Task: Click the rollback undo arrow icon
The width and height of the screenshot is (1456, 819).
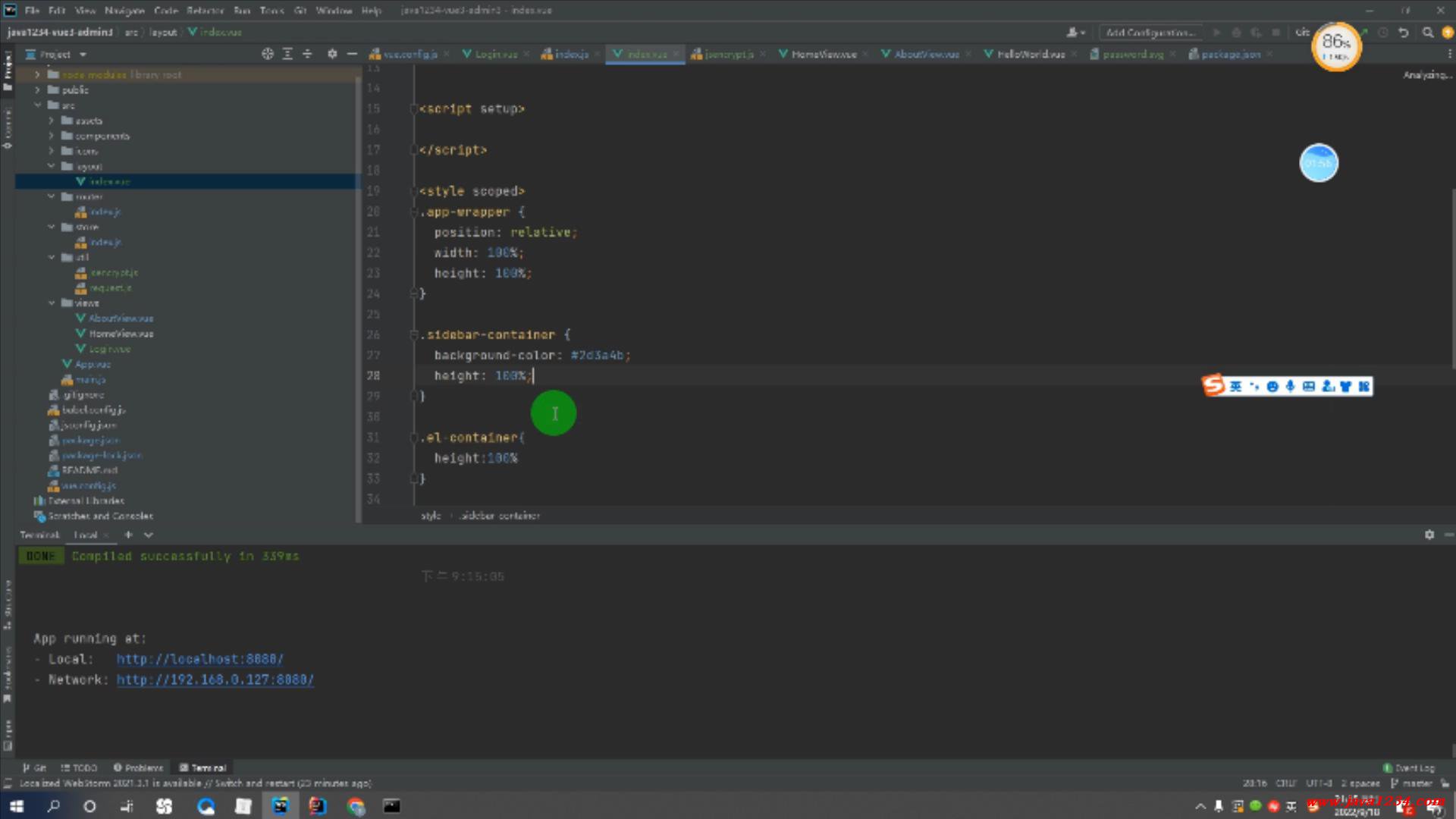Action: pos(1404,33)
